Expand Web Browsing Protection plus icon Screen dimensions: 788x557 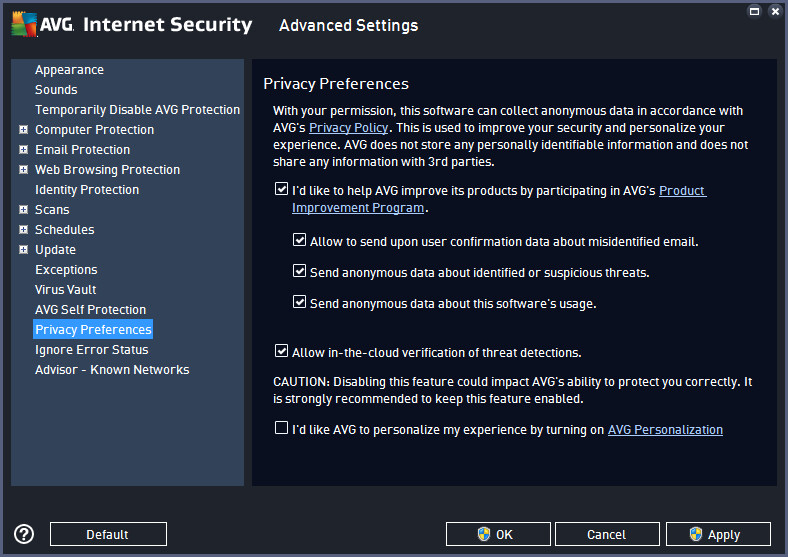23,169
